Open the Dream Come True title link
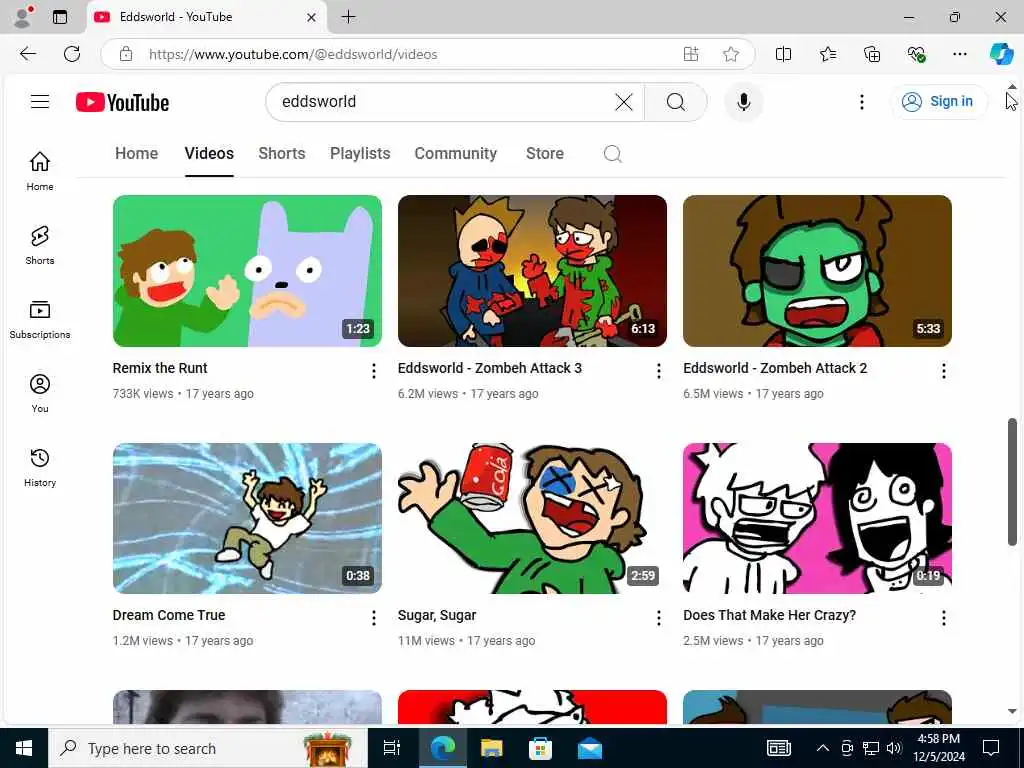Image resolution: width=1024 pixels, height=768 pixels. pyautogui.click(x=168, y=615)
